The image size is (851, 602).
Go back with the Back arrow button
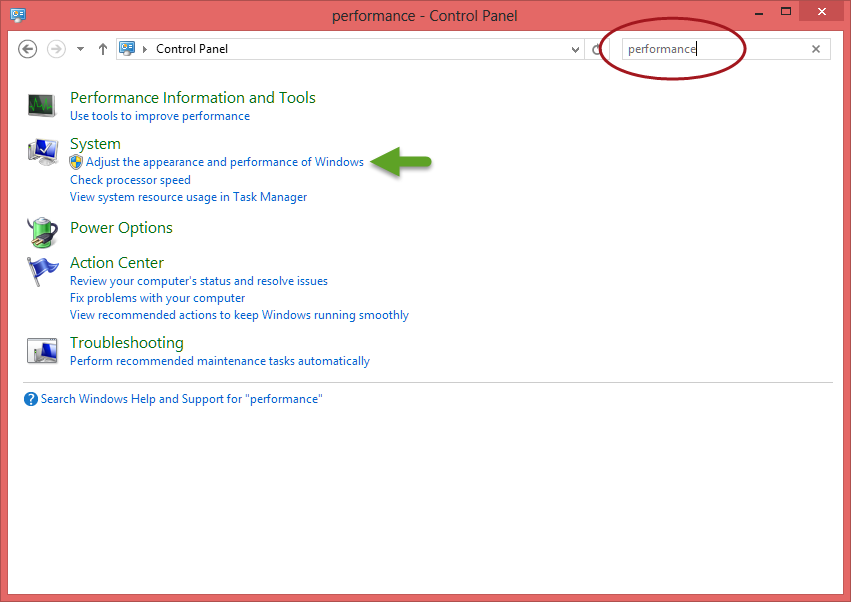point(27,49)
